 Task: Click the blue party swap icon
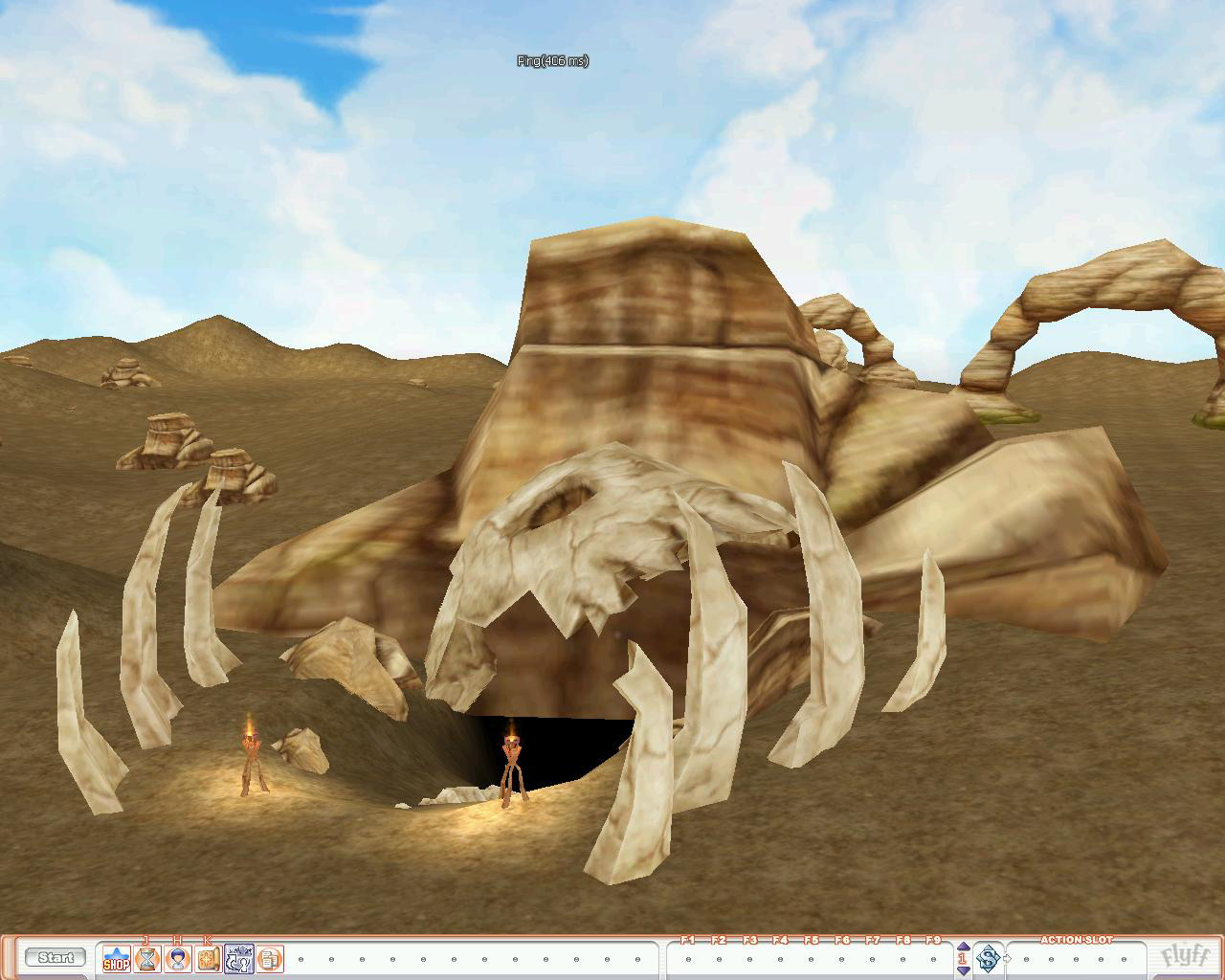(x=238, y=959)
